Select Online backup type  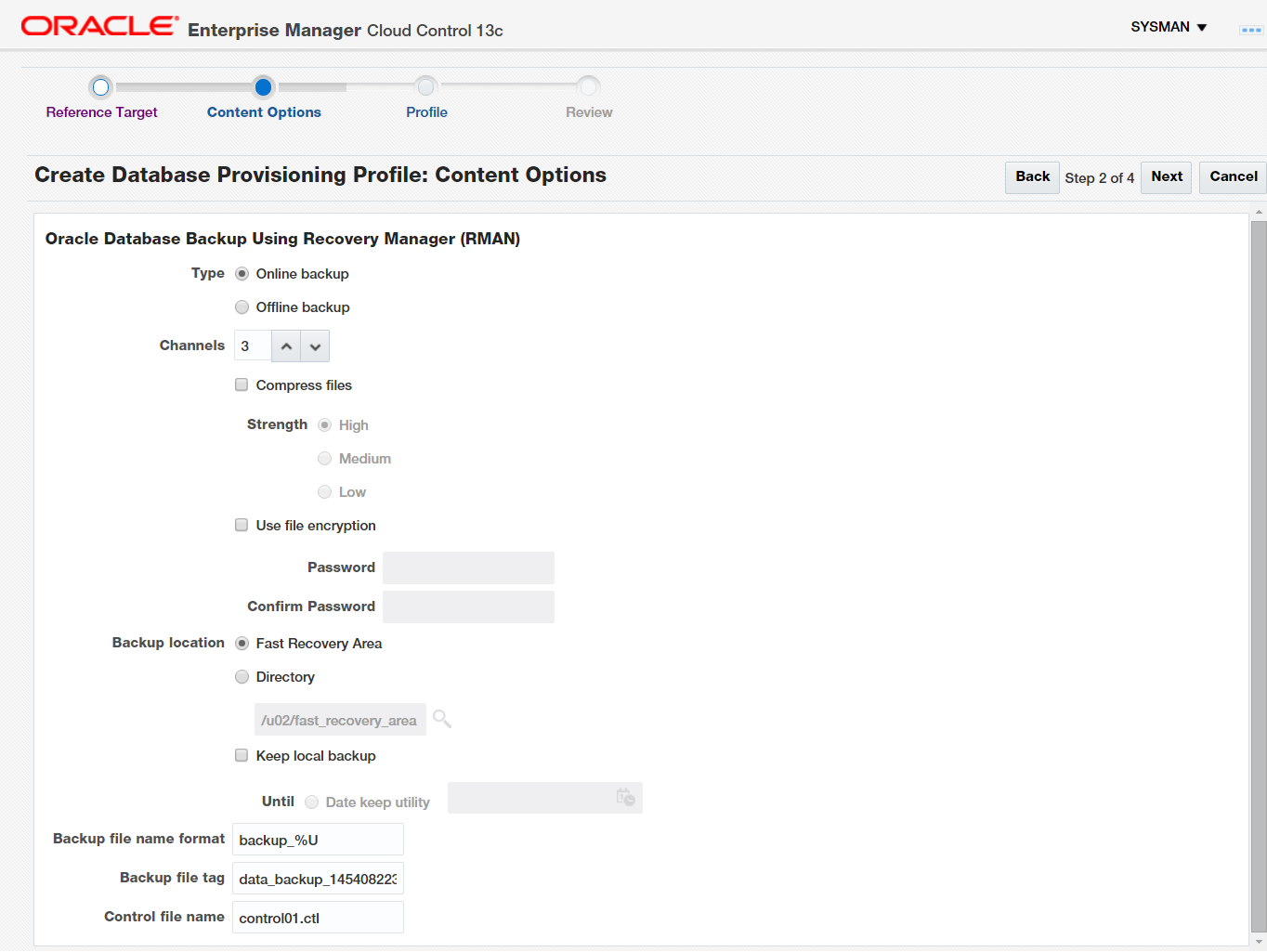pos(242,274)
